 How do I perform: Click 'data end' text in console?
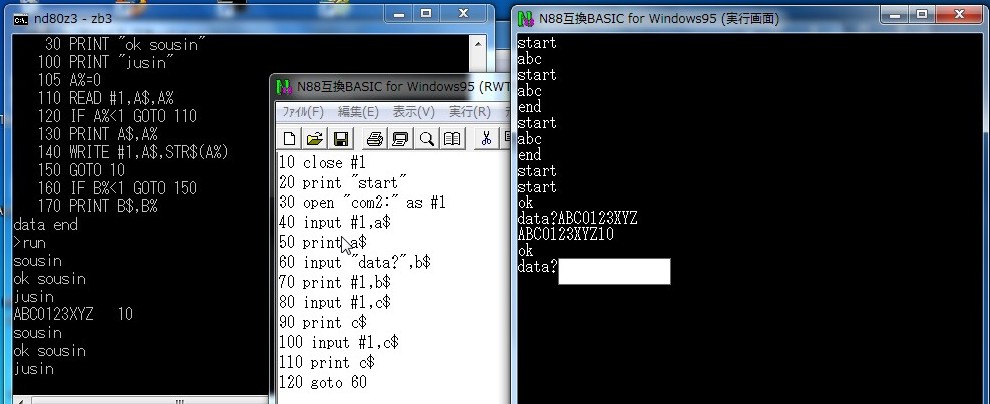45,225
